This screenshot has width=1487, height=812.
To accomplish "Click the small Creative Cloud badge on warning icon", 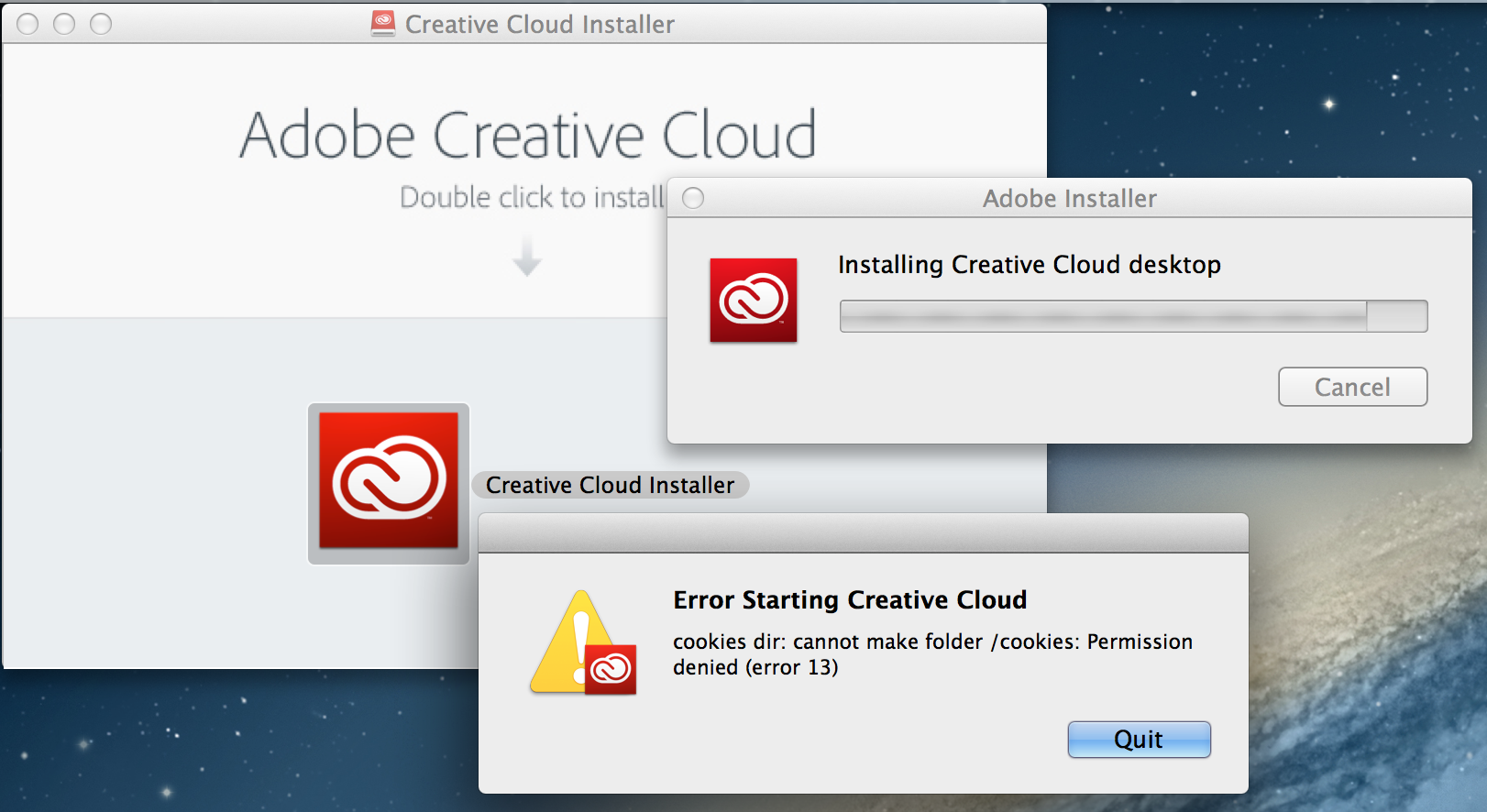I will click(611, 669).
